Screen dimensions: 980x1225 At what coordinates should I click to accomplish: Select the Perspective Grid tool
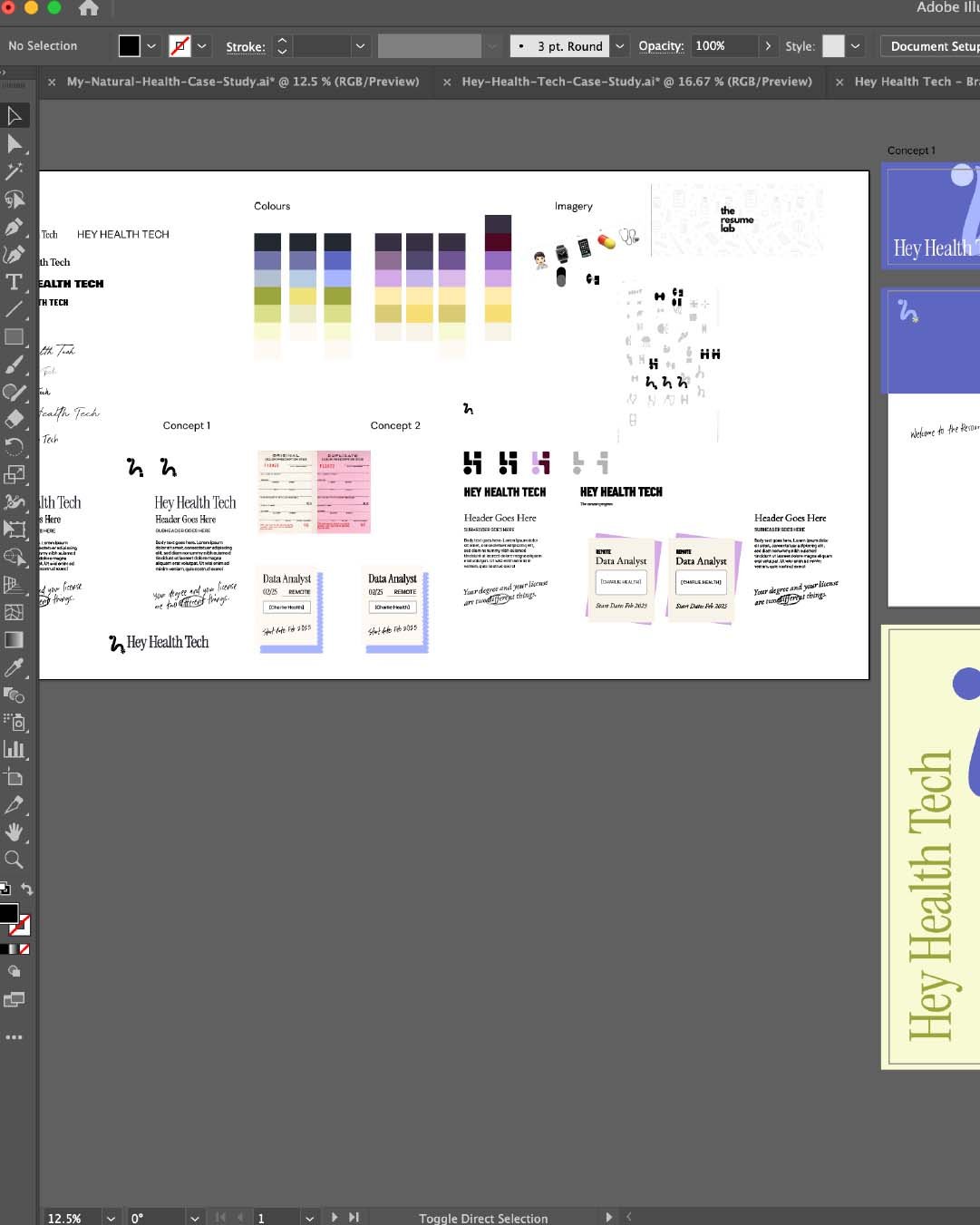pyautogui.click(x=15, y=585)
